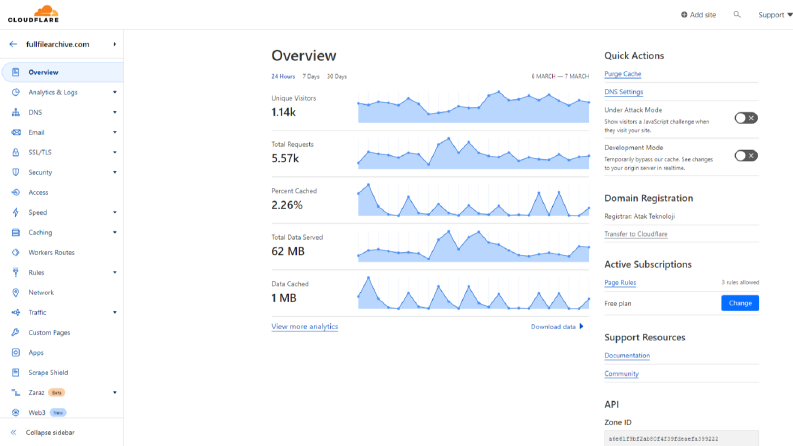Image resolution: width=793 pixels, height=446 pixels.
Task: Click the Percent Cached chart
Action: coord(473,200)
